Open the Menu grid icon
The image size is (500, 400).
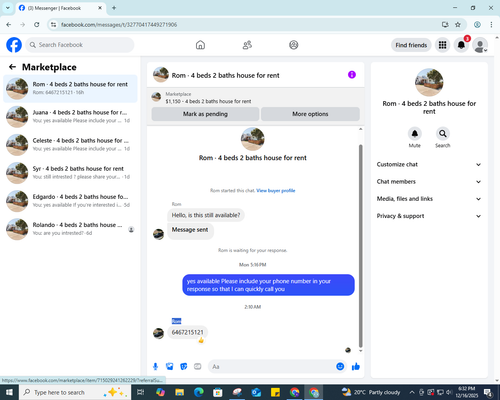[x=442, y=45]
